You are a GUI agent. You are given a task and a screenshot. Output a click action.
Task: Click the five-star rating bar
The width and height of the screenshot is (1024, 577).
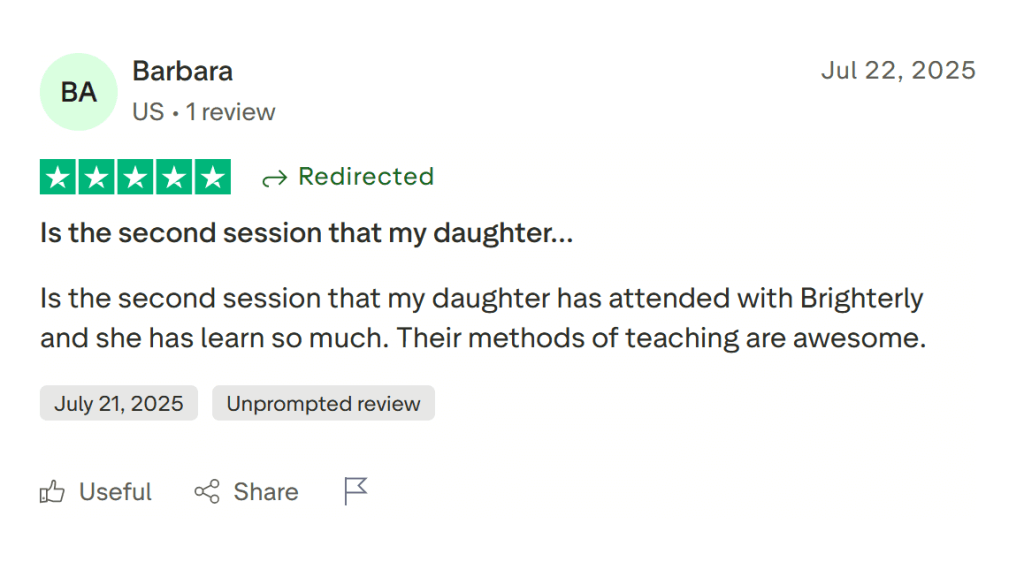[x=135, y=176]
